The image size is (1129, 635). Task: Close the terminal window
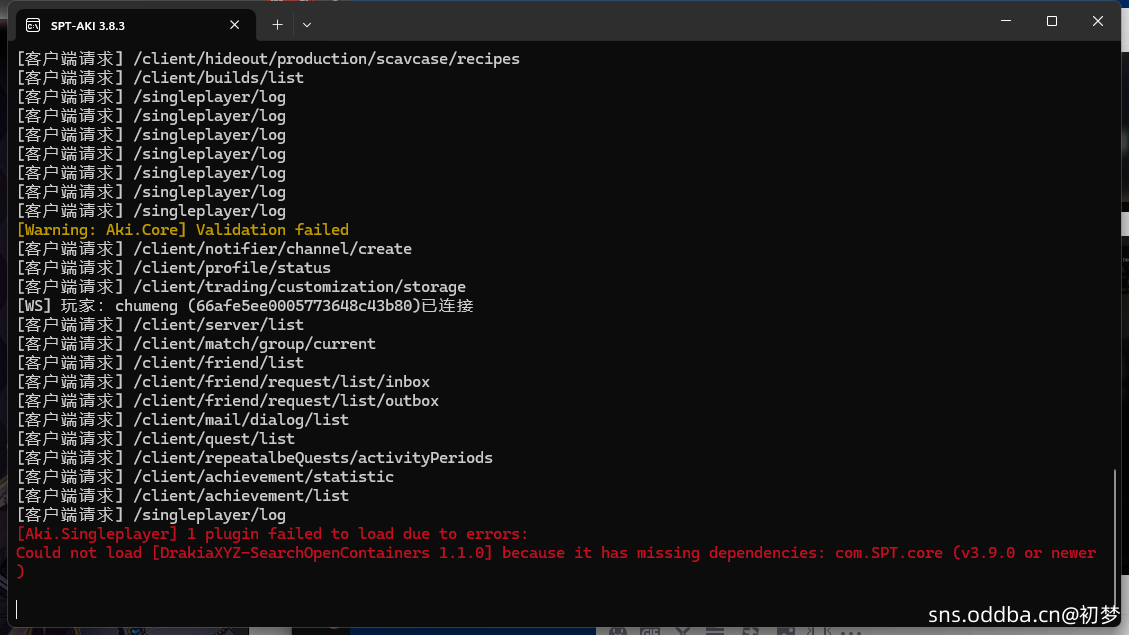(x=1097, y=21)
